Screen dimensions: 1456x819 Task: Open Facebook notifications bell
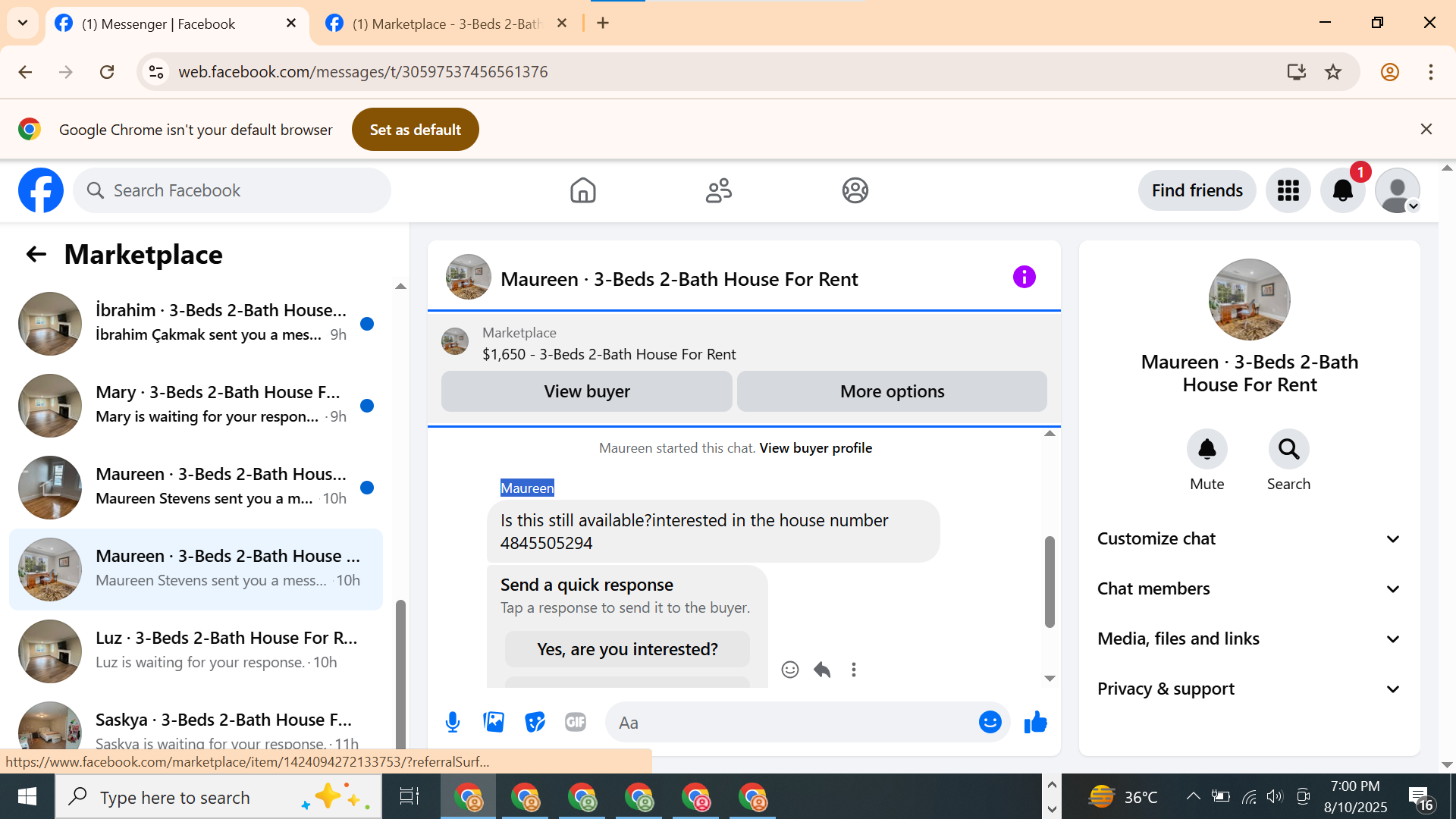click(1342, 190)
